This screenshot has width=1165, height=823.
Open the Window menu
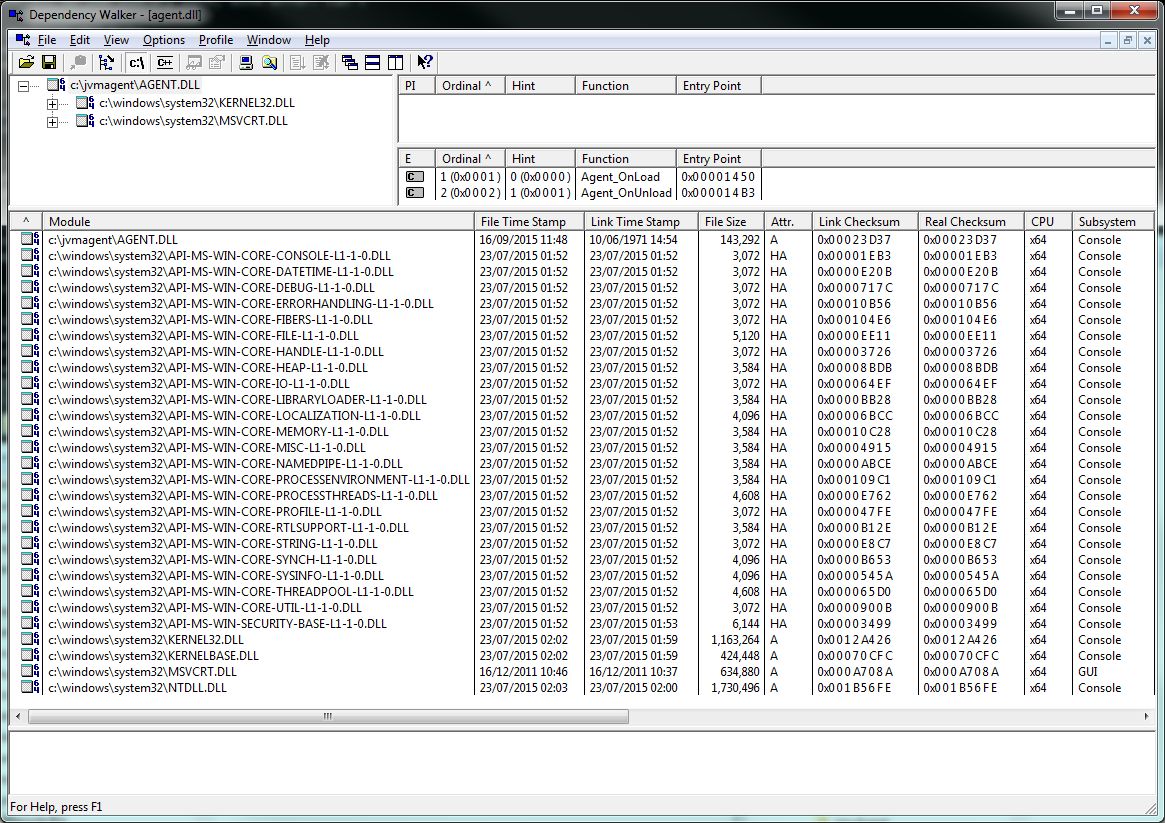pyautogui.click(x=268, y=40)
